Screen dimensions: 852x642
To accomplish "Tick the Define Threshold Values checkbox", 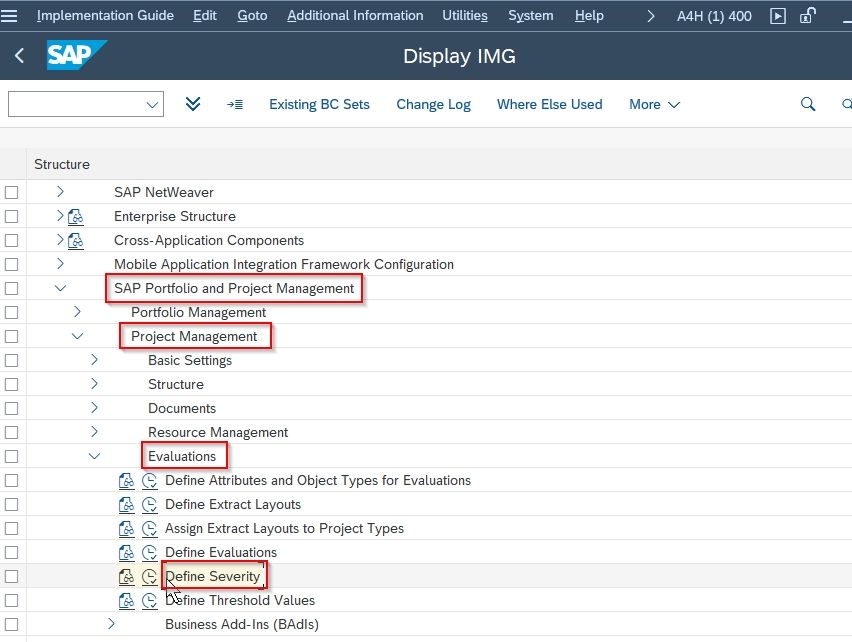I will click(11, 600).
